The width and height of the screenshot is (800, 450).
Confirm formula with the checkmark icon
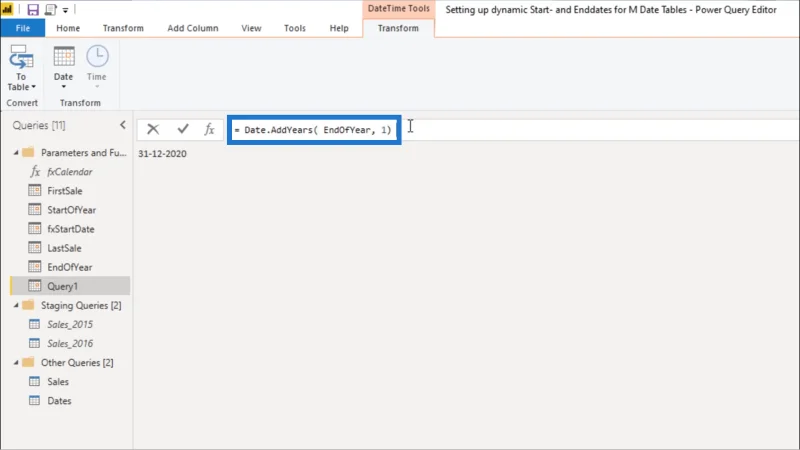pyautogui.click(x=183, y=129)
